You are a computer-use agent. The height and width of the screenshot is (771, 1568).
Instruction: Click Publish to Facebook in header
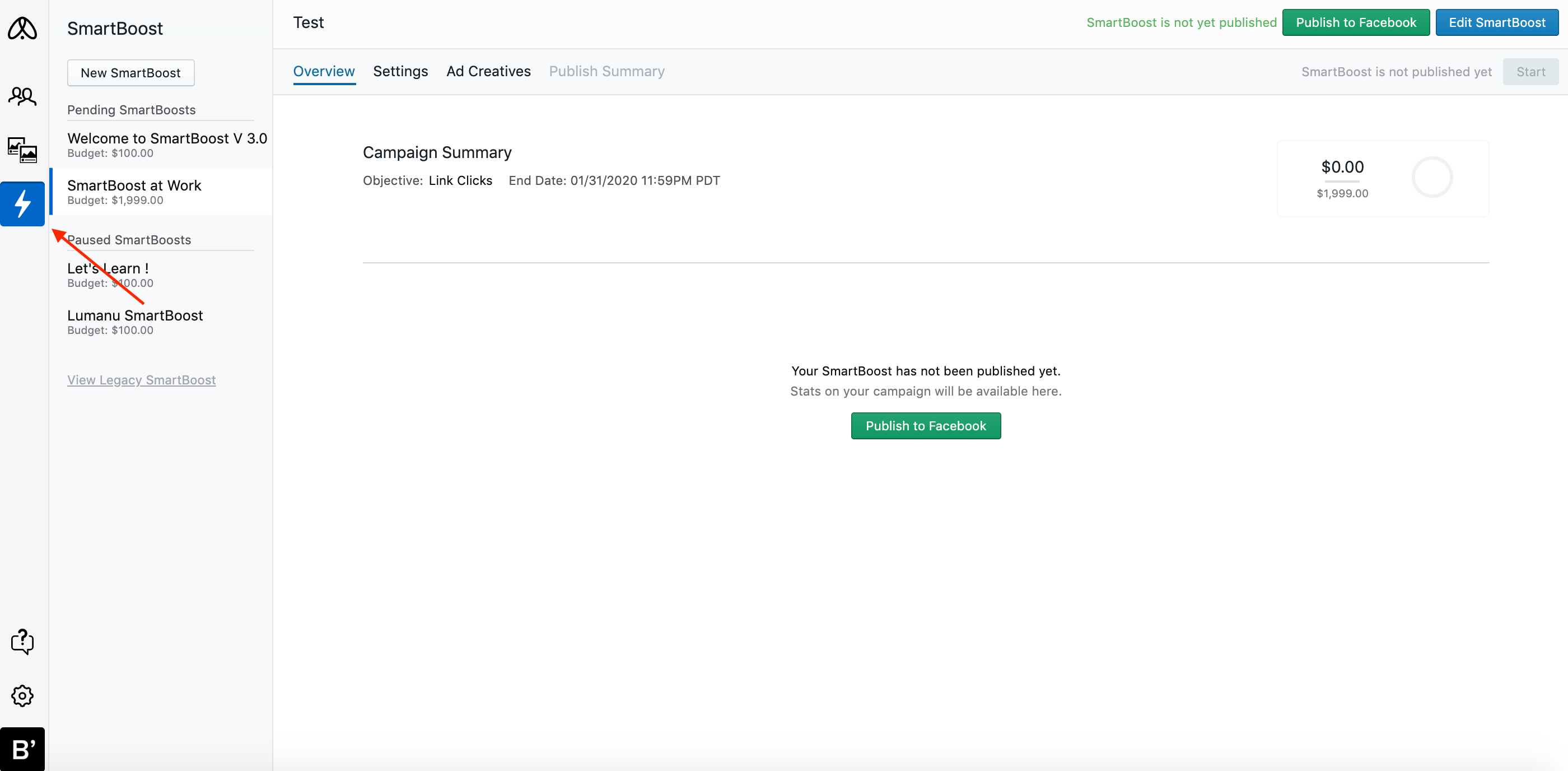(1356, 22)
